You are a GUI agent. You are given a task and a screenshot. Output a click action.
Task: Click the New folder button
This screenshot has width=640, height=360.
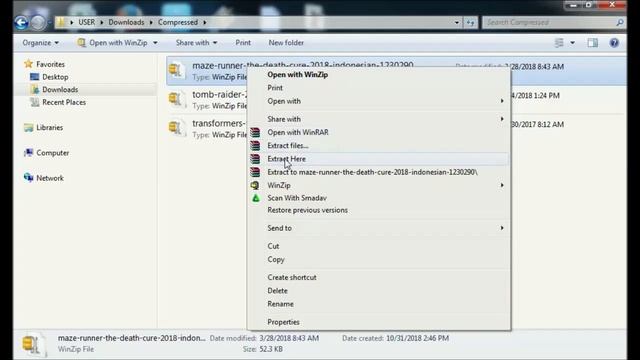286,42
